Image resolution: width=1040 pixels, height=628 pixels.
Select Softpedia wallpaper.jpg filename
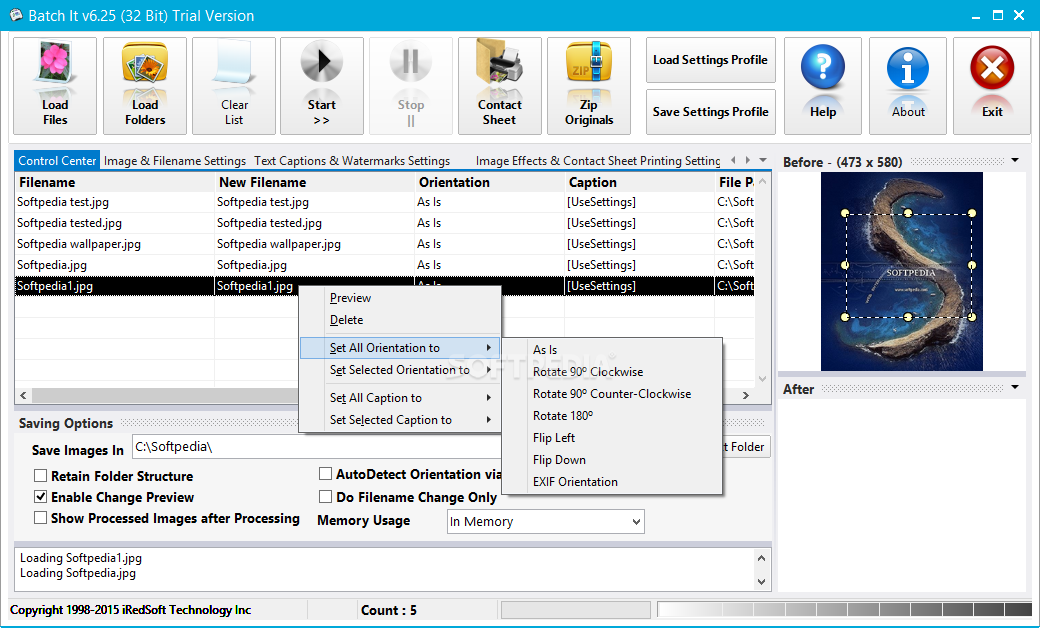79,244
